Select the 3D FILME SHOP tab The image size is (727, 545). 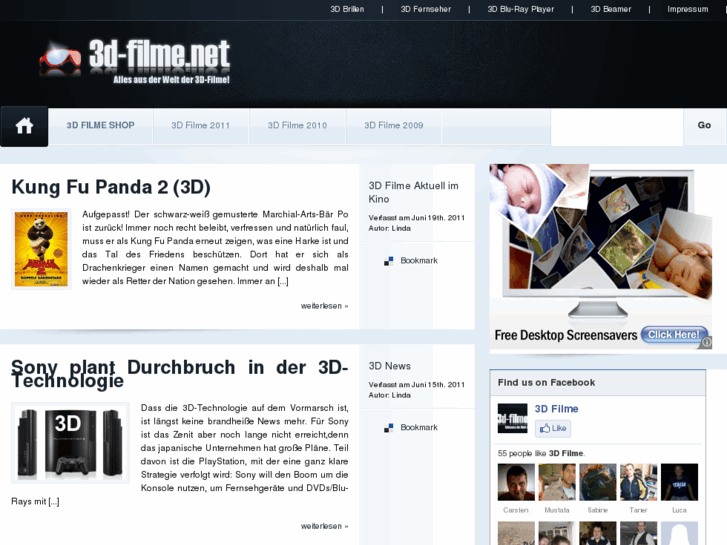[x=100, y=125]
